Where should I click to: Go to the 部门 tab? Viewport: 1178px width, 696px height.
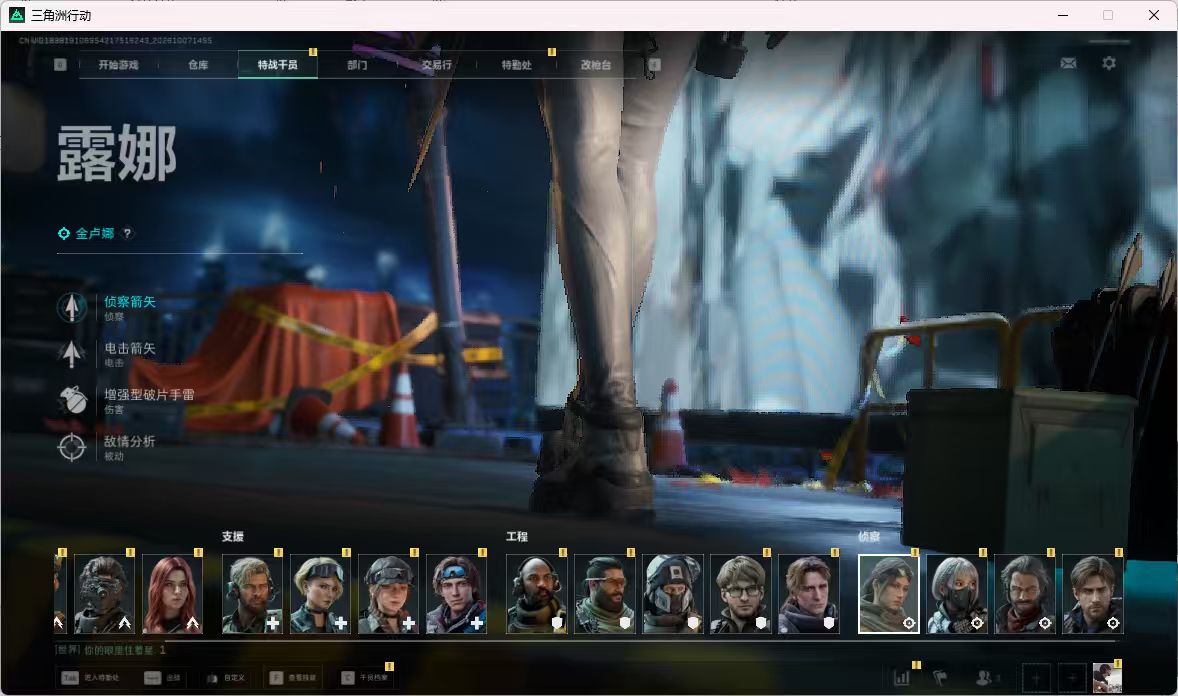358,65
